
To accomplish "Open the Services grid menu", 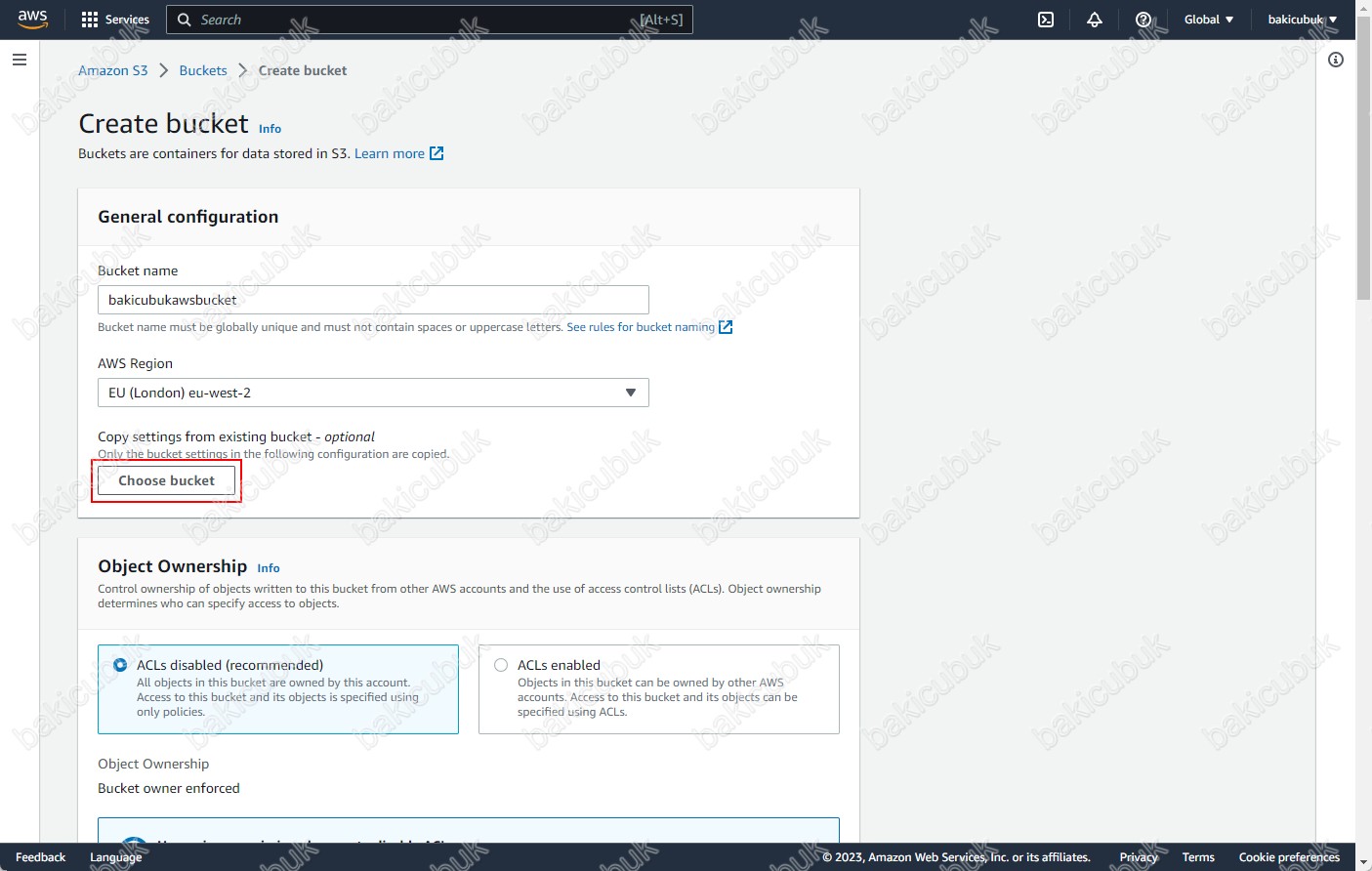I will (x=115, y=20).
